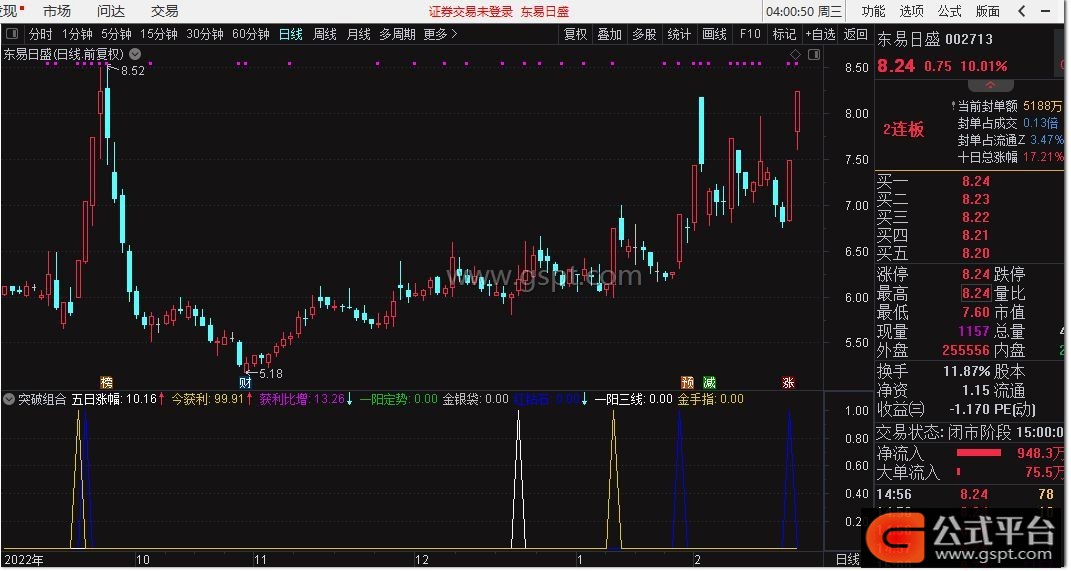Expand dropdown beside 东易日盛(日线,前复权)

(x=135, y=54)
